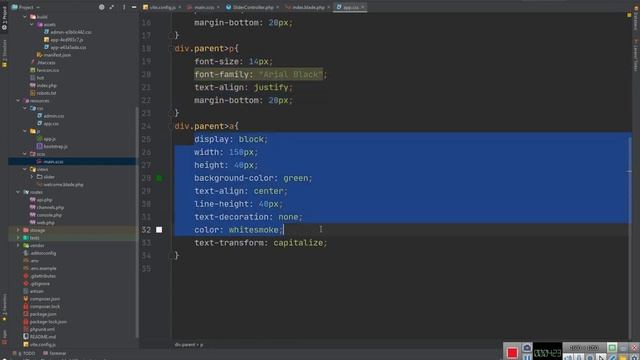This screenshot has height=360, width=640.
Task: Open the Project panel options menu (three dots)
Action: click(x=124, y=7)
